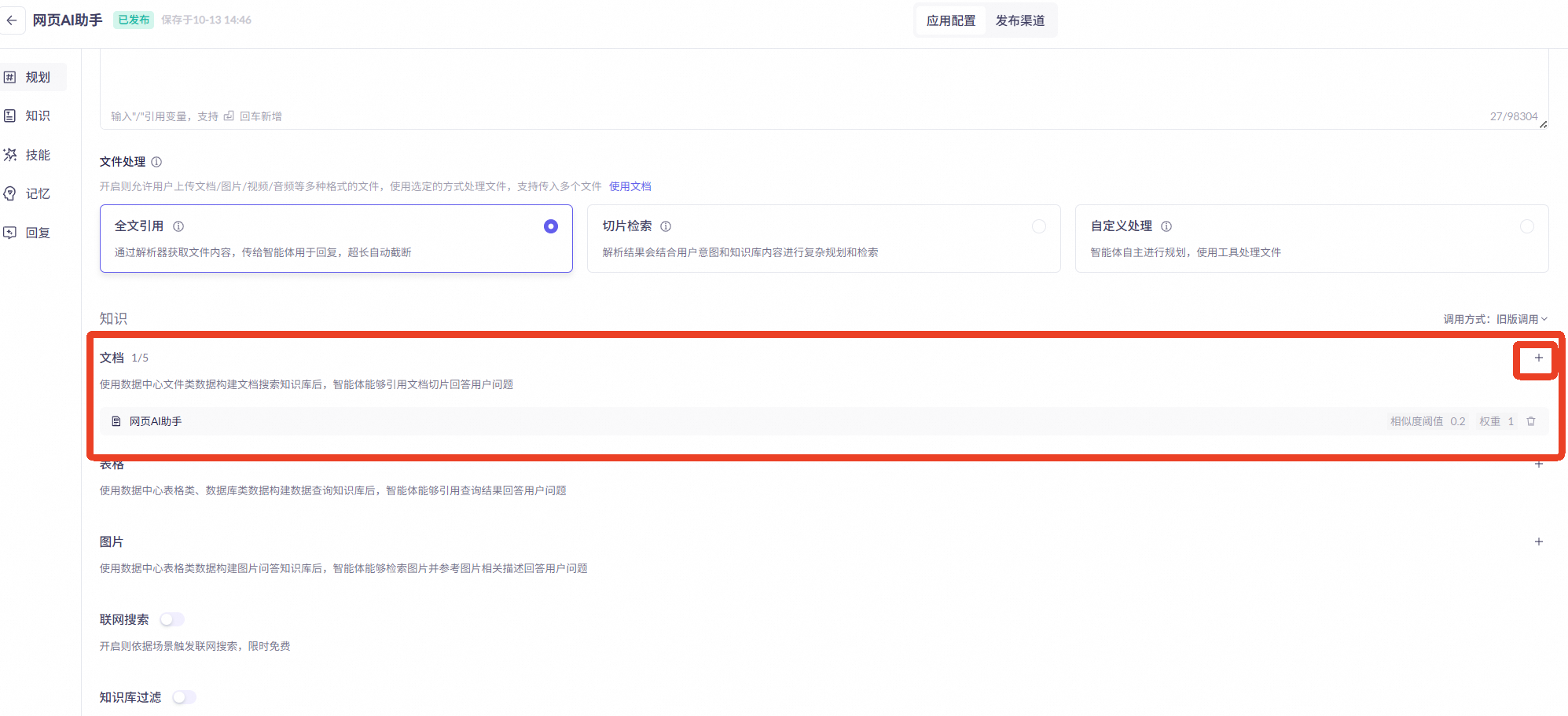This screenshot has height=716, width=1568.
Task: Open the 使用文档 link
Action: tap(630, 186)
